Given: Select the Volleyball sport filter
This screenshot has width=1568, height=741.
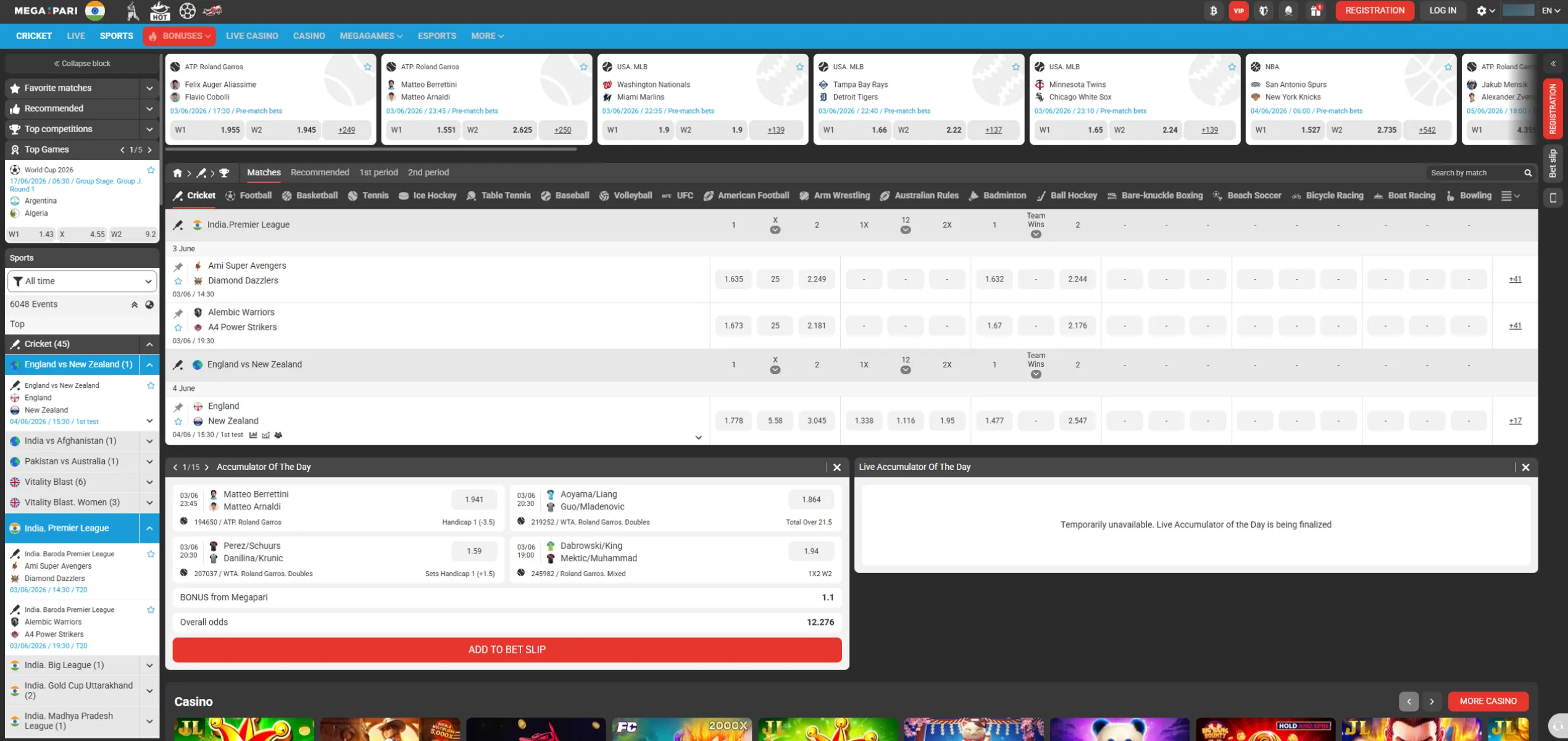Looking at the screenshot, I should [x=625, y=196].
